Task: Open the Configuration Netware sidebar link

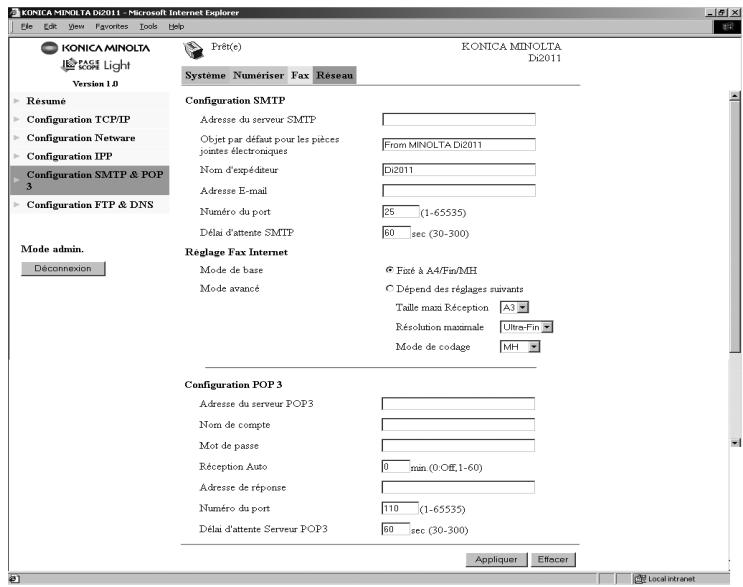Action: click(x=81, y=138)
